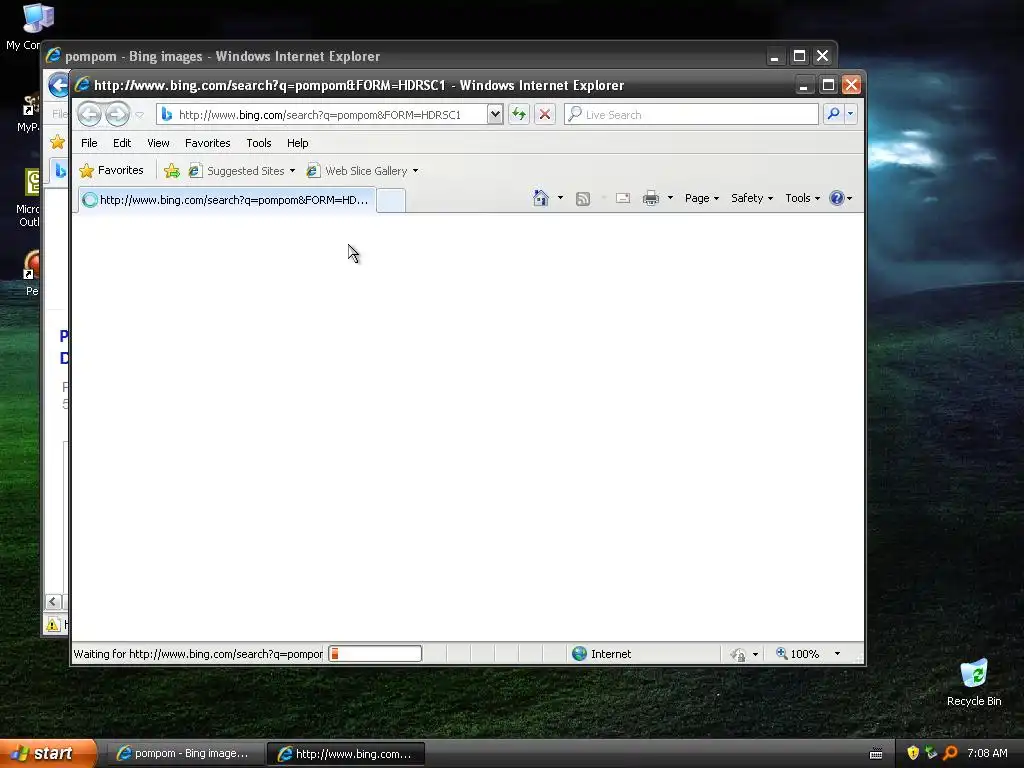Click the Favorites star button

(x=111, y=170)
